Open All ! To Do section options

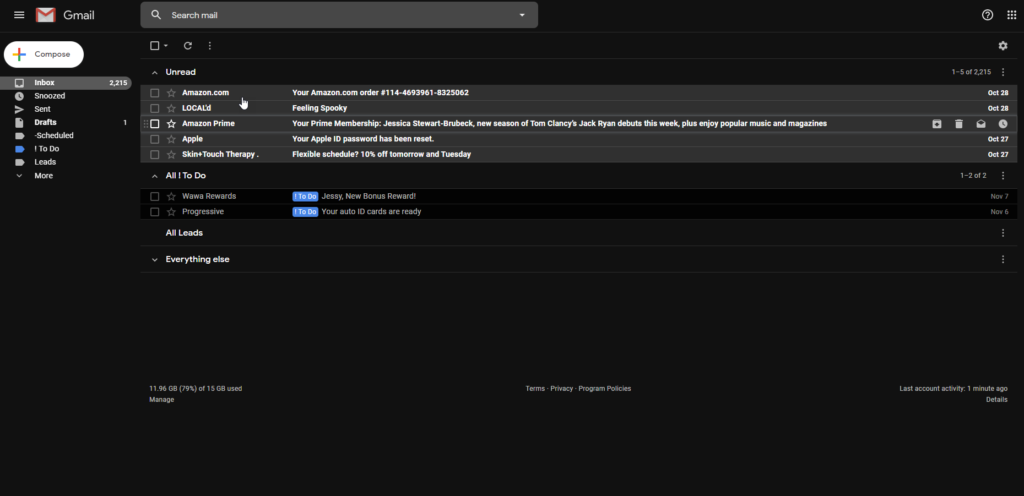pos(1003,176)
